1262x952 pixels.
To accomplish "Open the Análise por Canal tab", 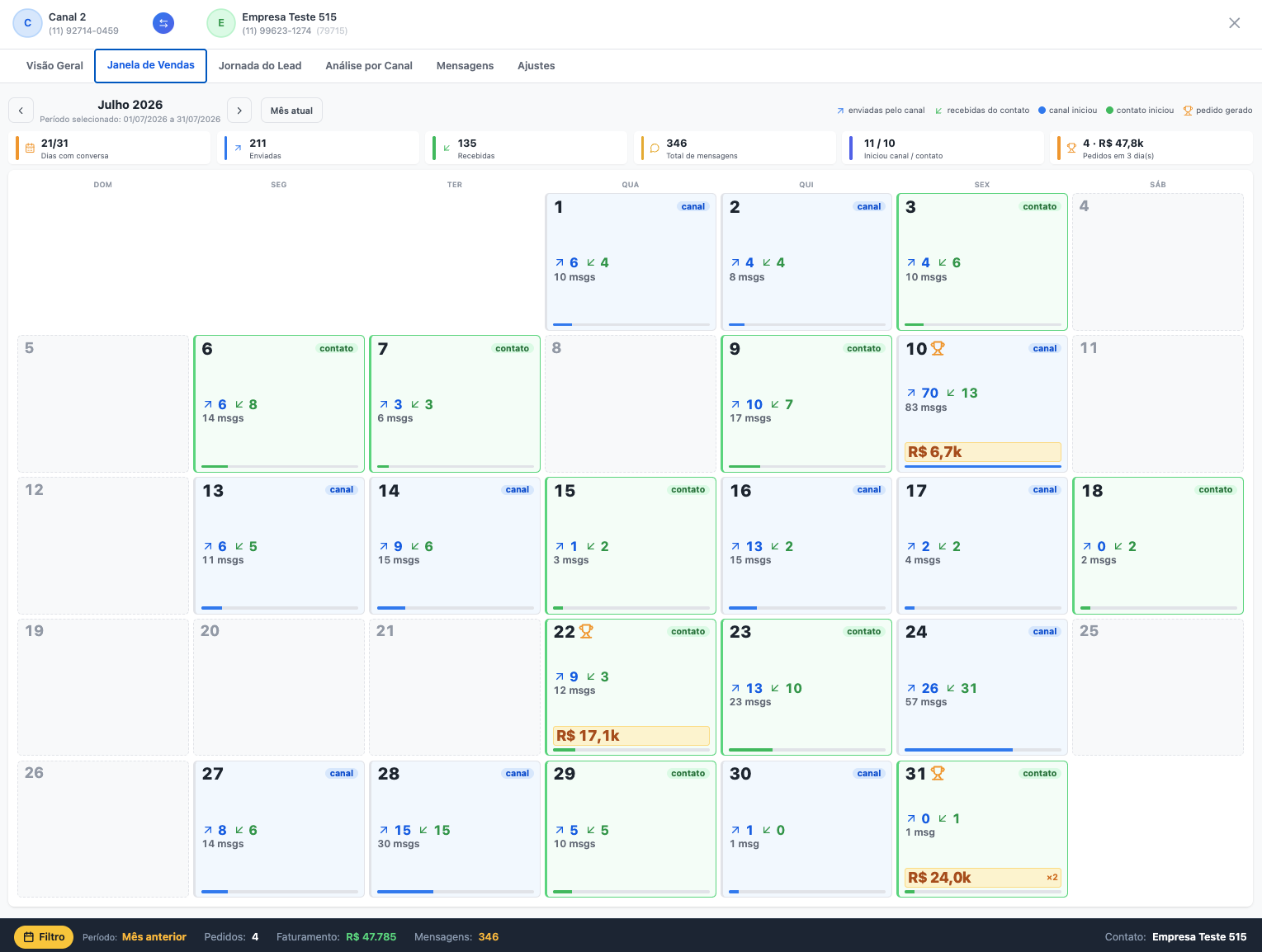I will point(369,66).
